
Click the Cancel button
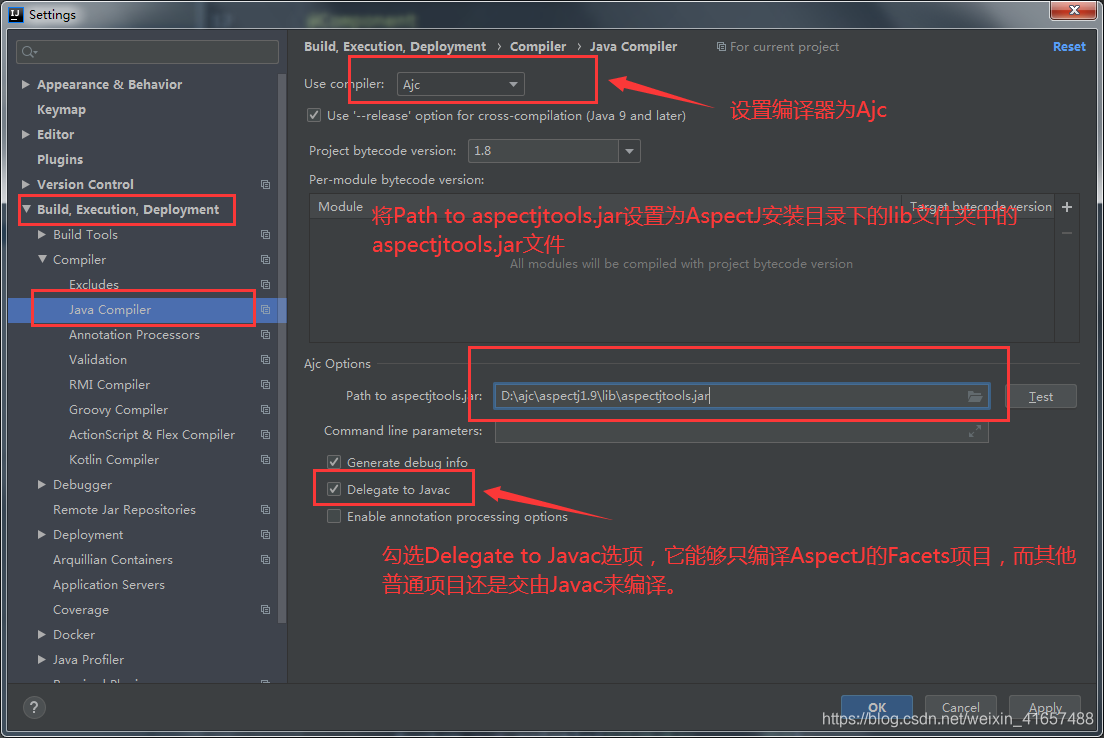click(x=960, y=708)
